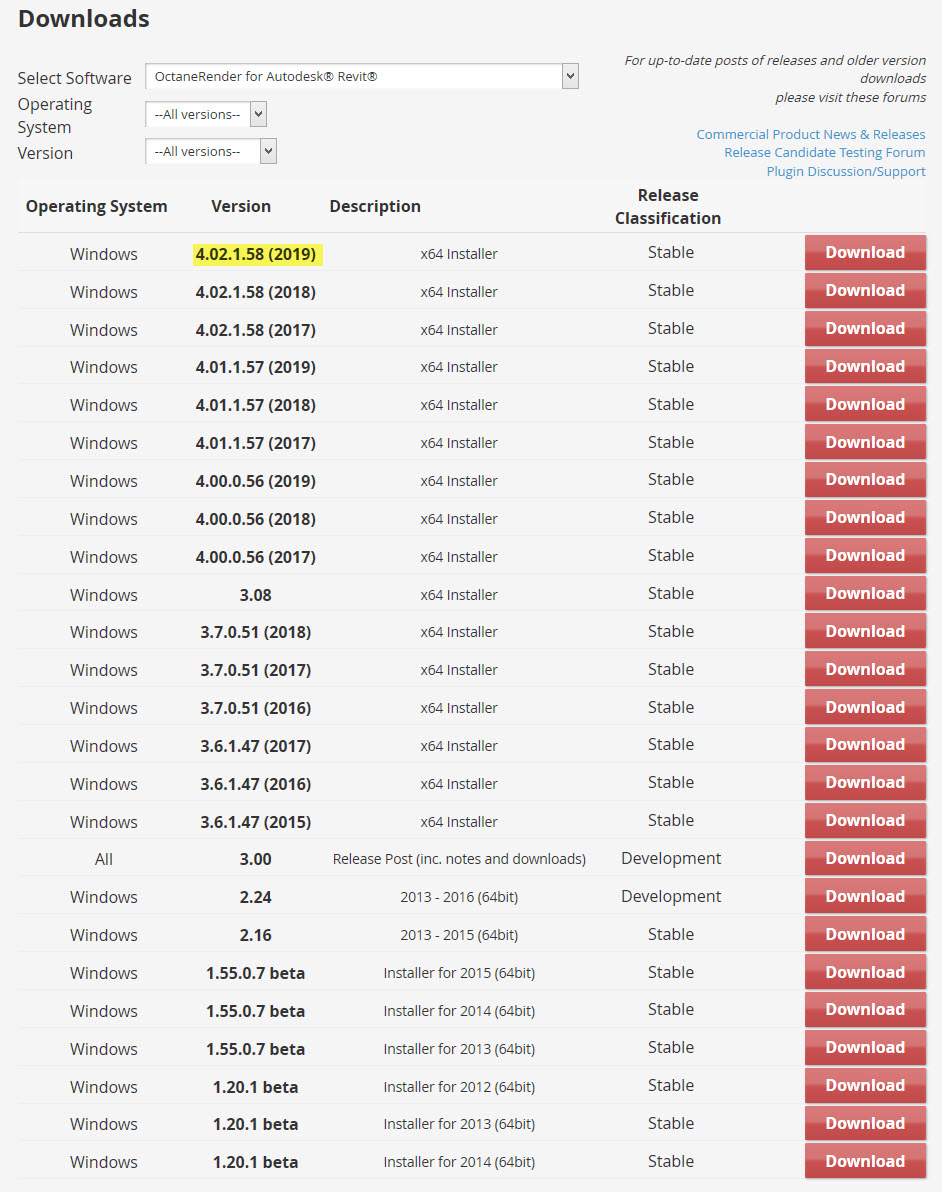
Task: Open the Select Software dropdown
Action: [361, 76]
